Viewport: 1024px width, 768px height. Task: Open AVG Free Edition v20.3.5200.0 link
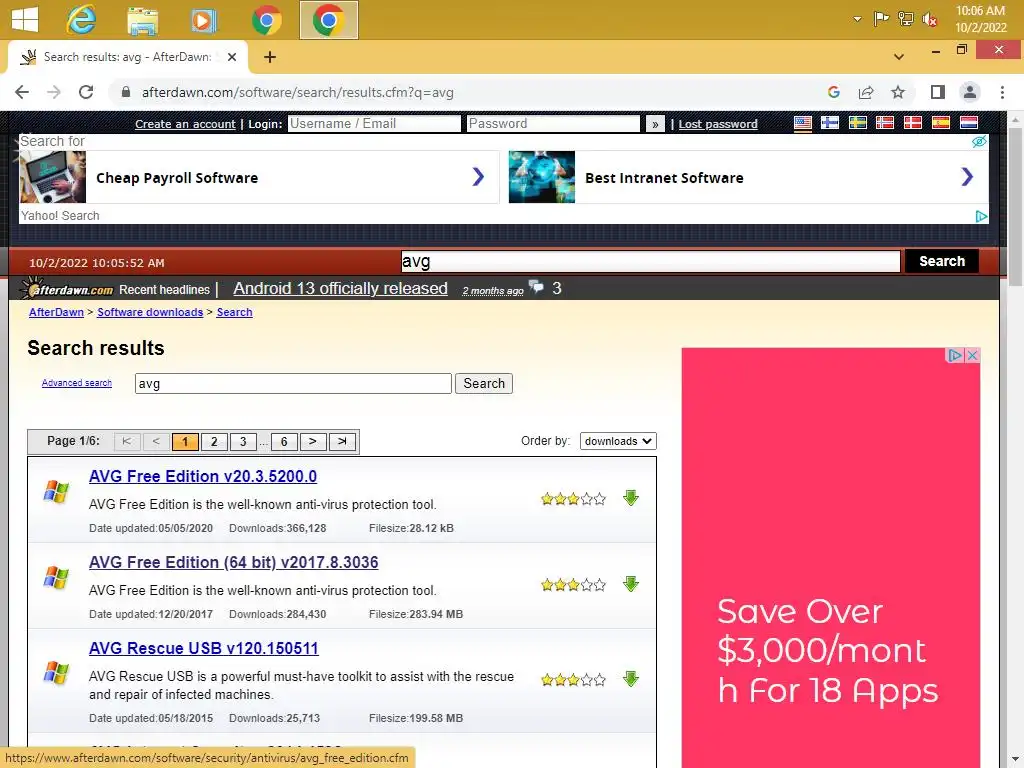[203, 476]
